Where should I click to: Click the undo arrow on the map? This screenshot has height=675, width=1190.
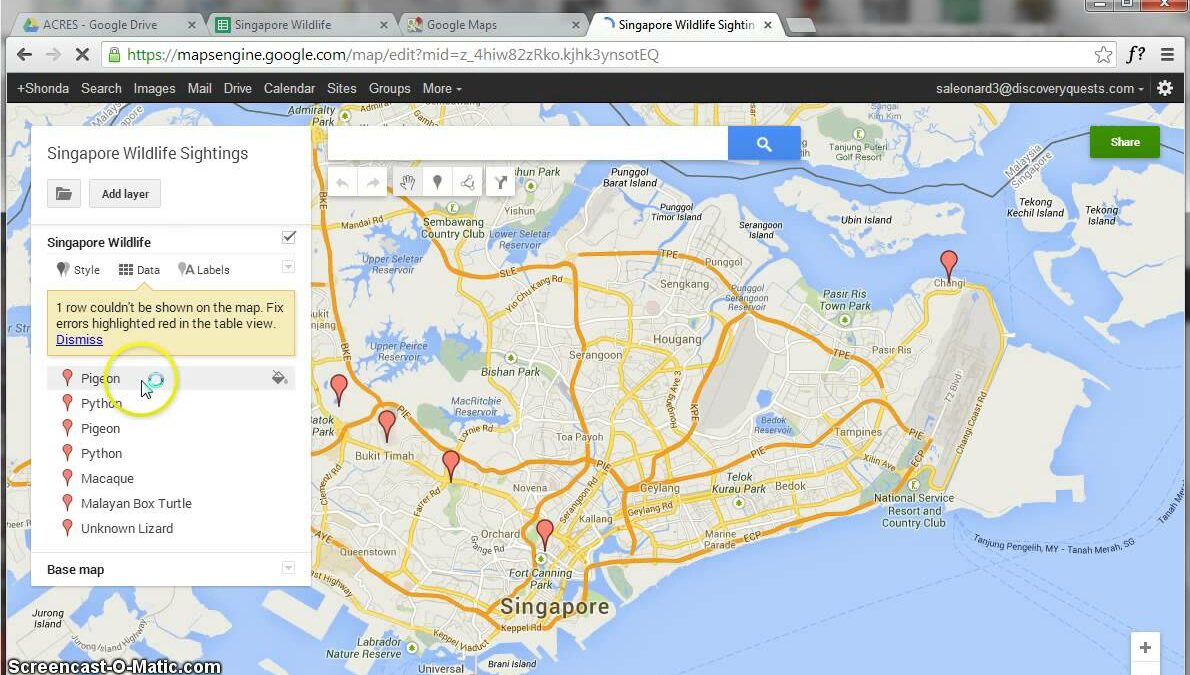click(347, 182)
